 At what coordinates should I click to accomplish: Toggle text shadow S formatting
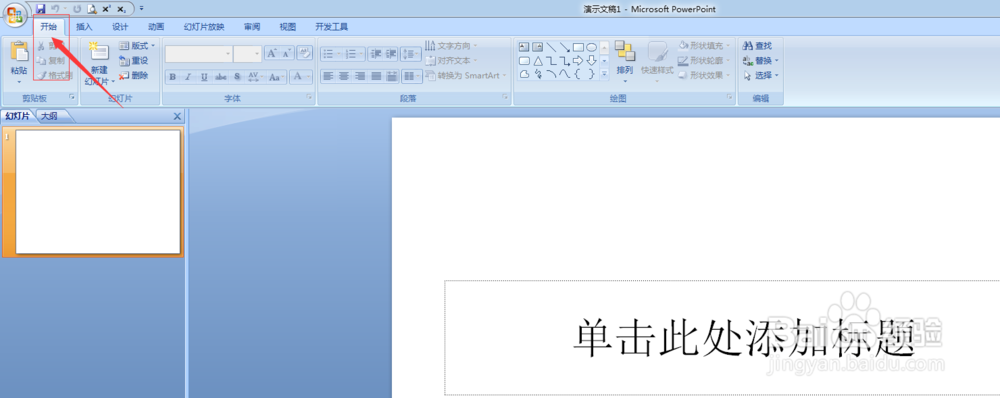237,77
